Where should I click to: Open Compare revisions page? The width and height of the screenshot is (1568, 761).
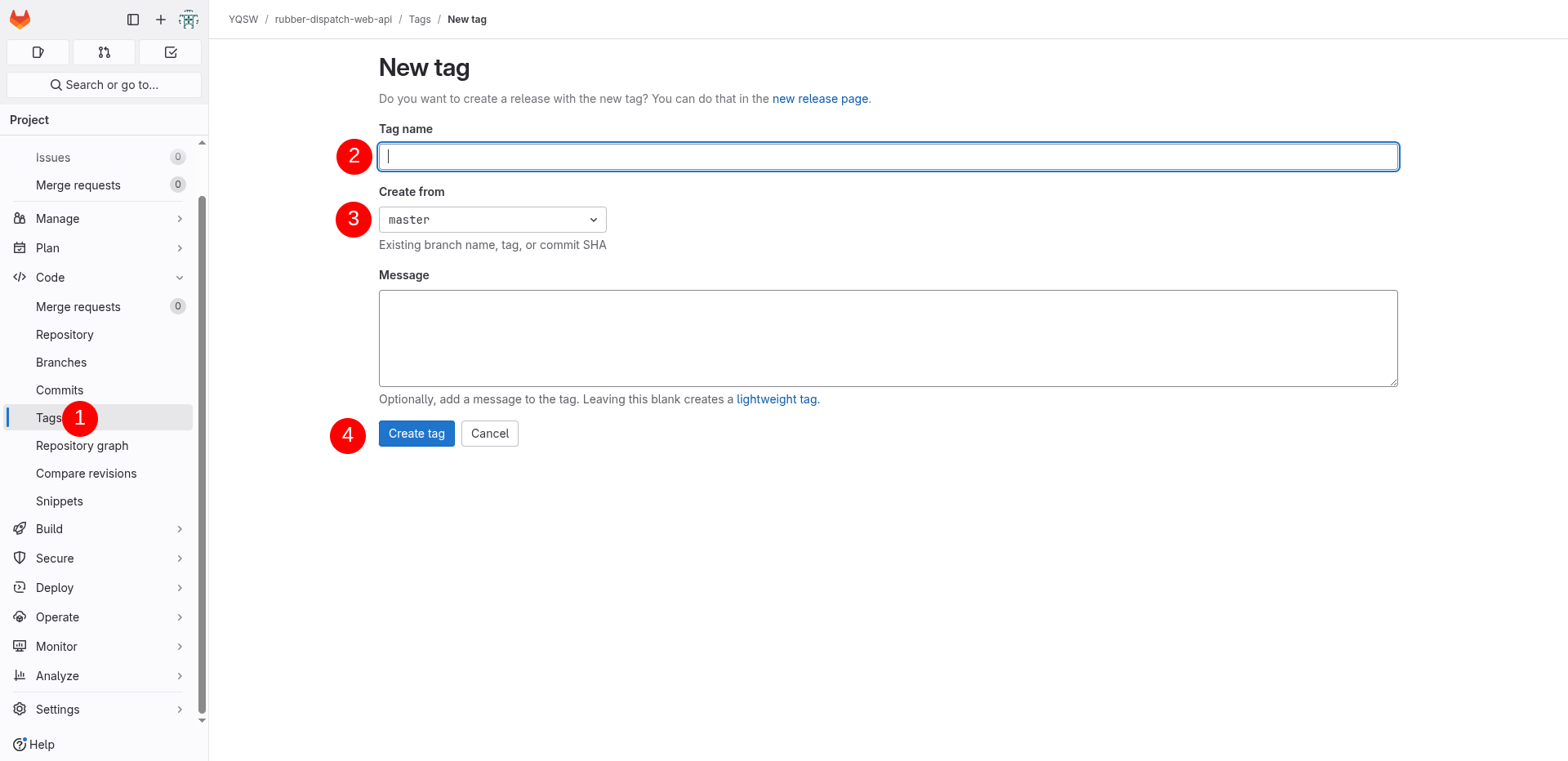(99, 474)
